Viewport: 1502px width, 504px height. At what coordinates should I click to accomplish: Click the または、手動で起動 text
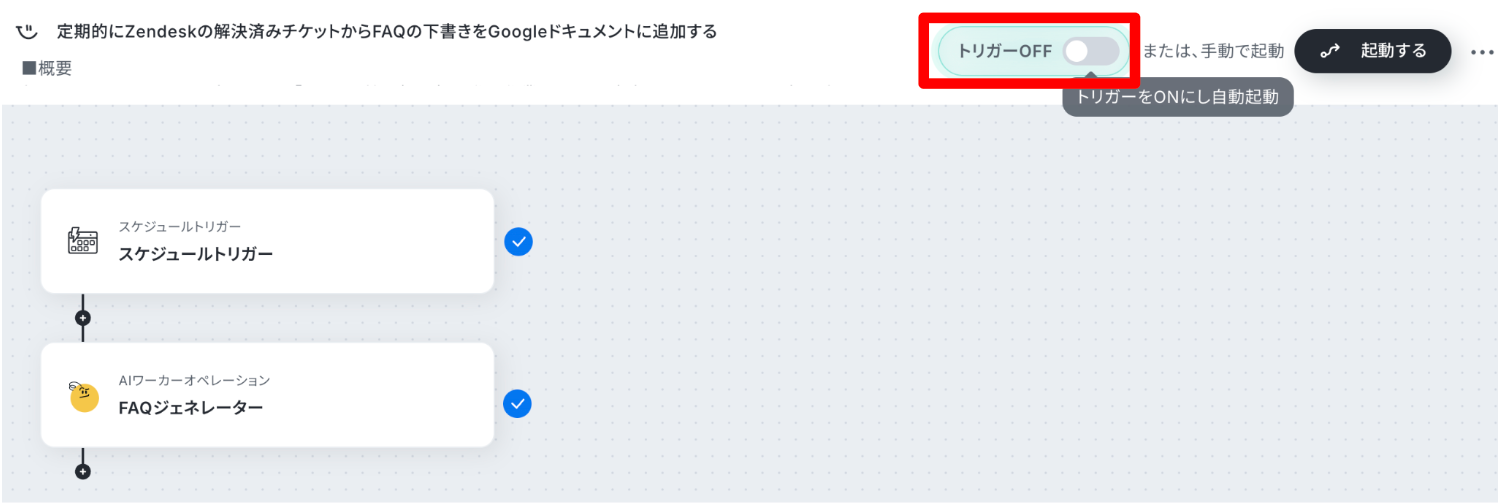coord(1213,52)
